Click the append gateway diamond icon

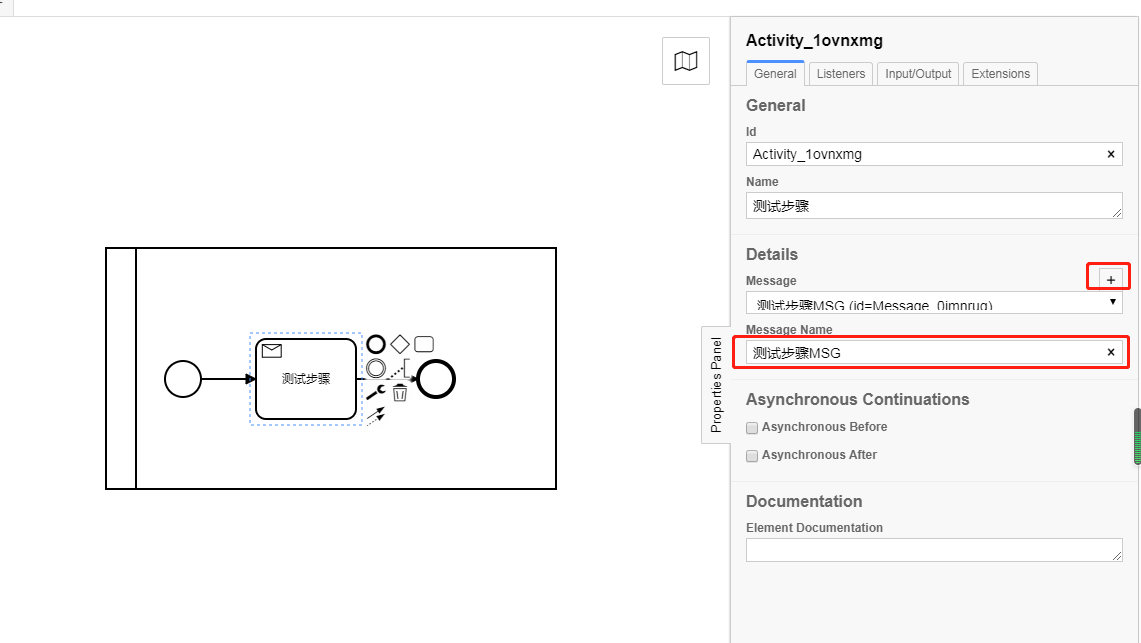point(399,344)
